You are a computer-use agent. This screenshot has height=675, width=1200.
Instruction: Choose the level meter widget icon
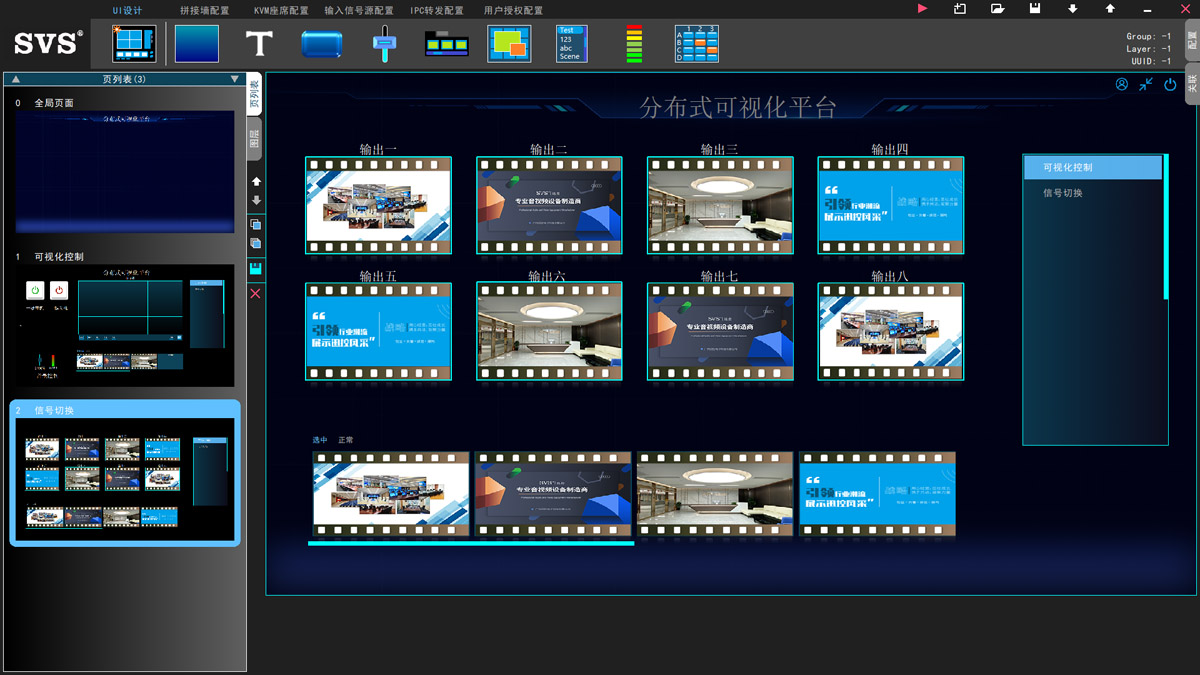pos(634,44)
